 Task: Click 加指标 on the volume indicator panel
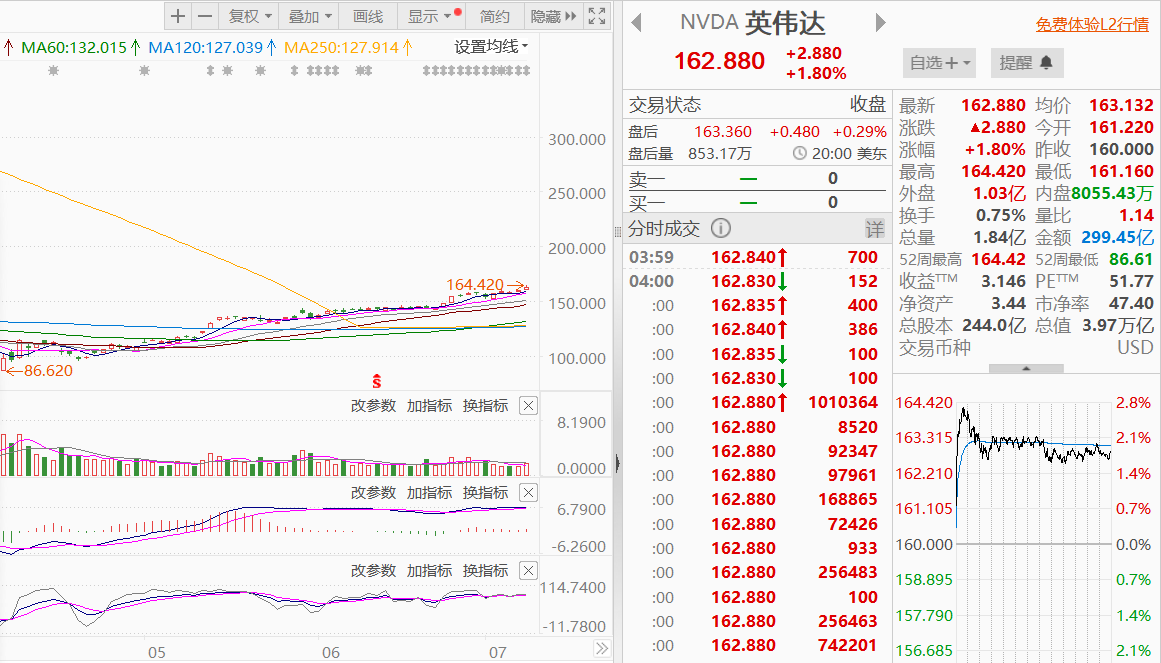(x=429, y=405)
